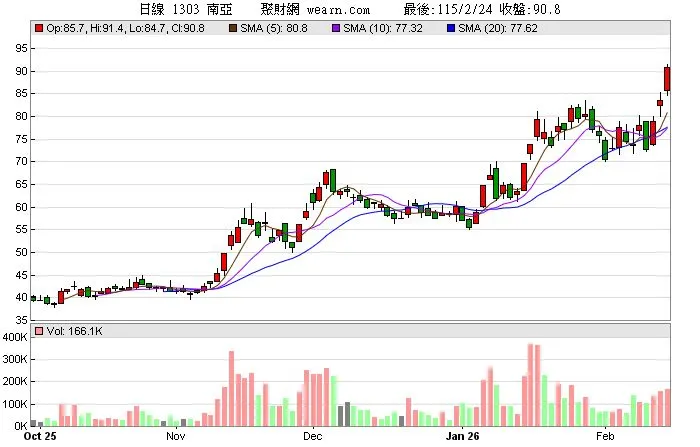Click the 'Nov' x-axis label
The width and height of the screenshot is (700, 447).
(175, 436)
